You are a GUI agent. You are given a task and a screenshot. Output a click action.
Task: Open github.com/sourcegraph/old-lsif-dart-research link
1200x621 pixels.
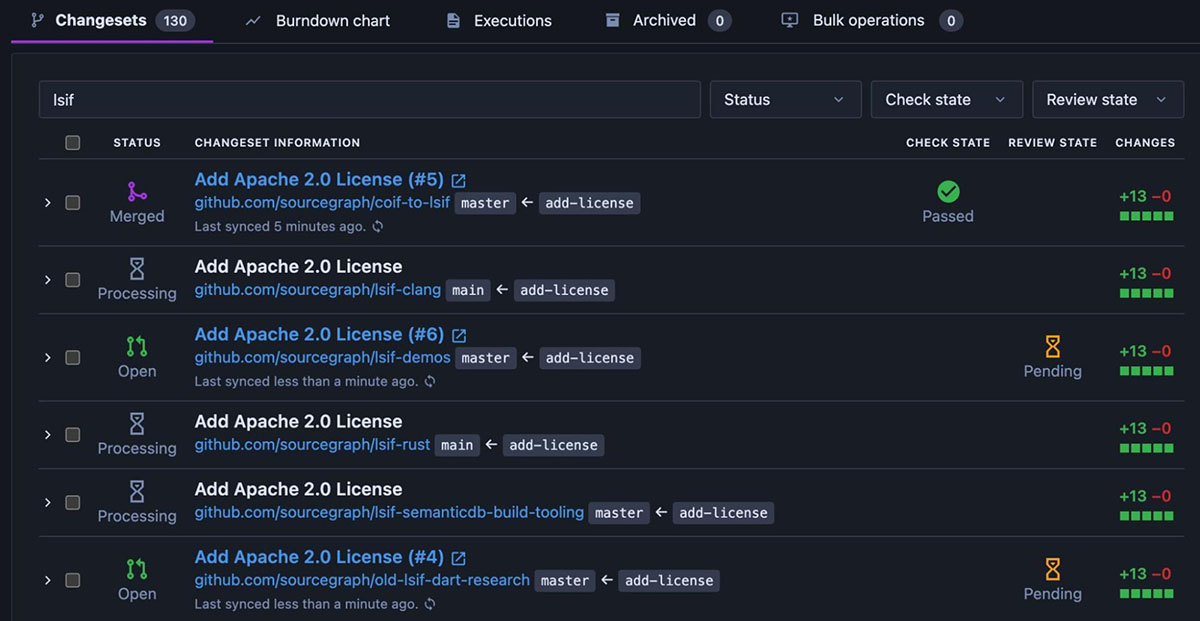coord(362,580)
